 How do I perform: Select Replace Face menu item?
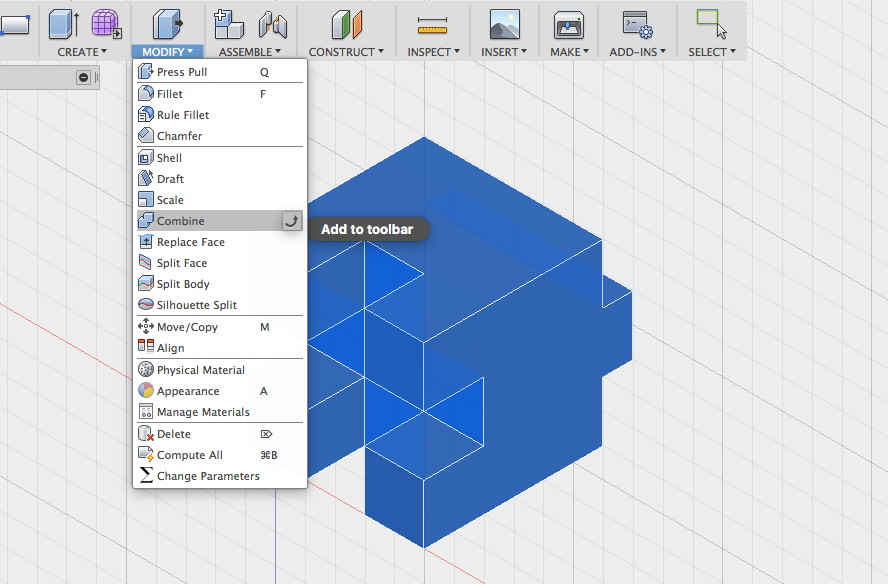[220, 242]
